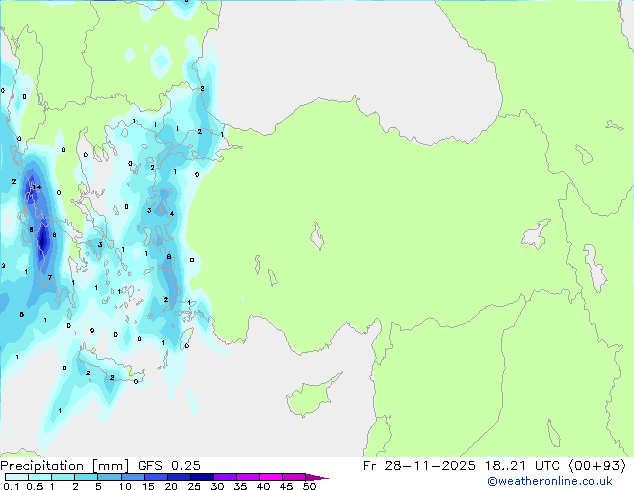
Task: Choose the 25–30 mm navy legend swatch
Action: click(x=202, y=477)
